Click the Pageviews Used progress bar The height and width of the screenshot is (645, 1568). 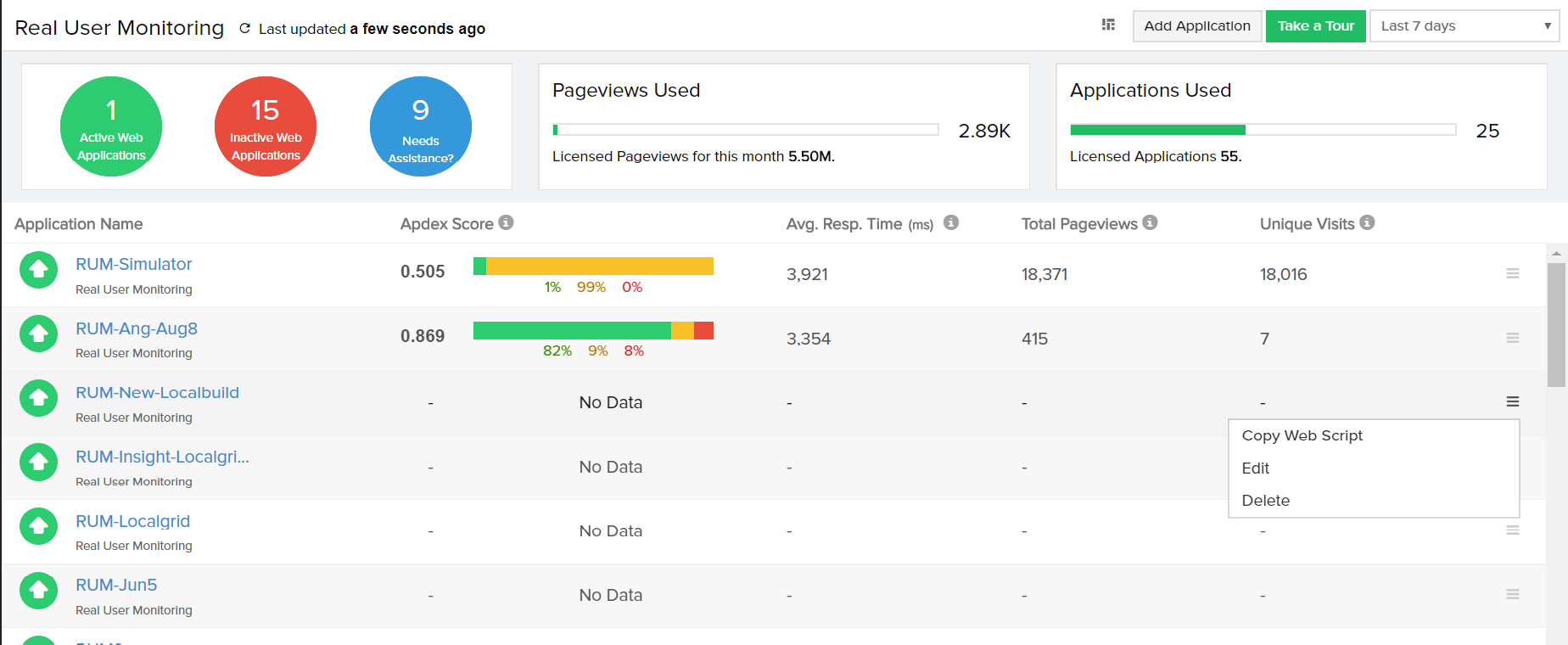point(746,130)
